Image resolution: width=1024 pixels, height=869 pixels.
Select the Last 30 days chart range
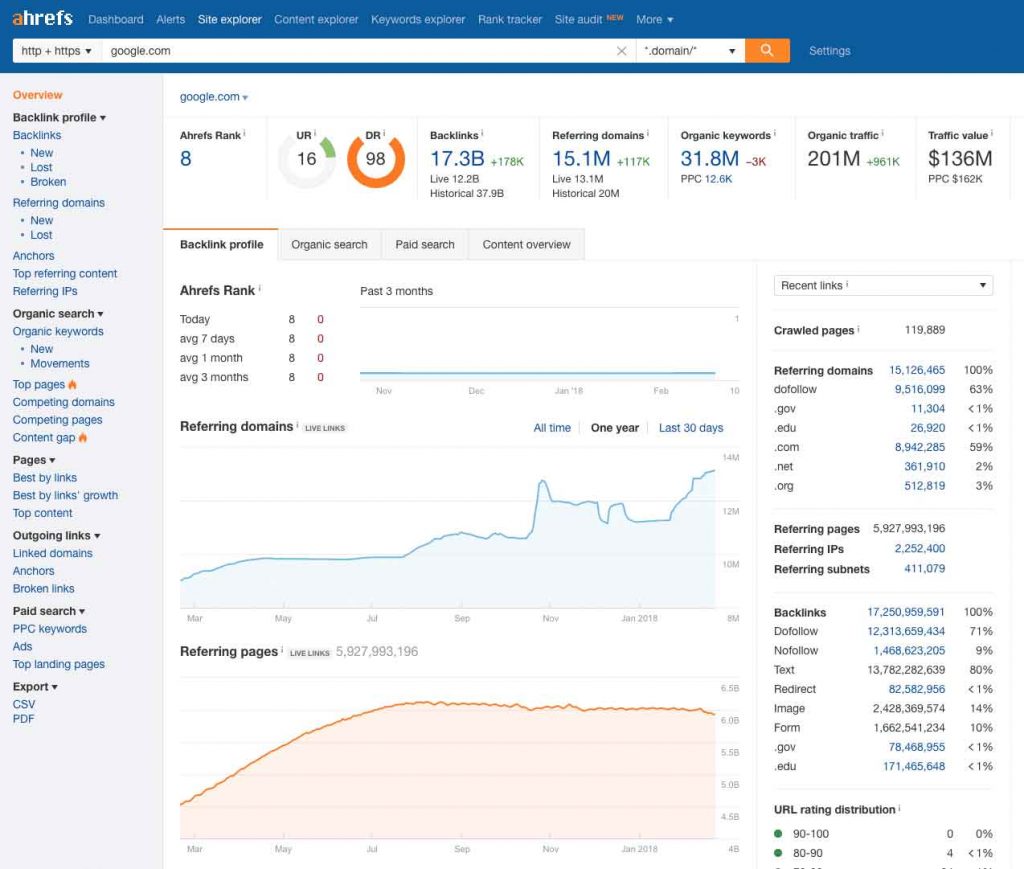(x=690, y=428)
